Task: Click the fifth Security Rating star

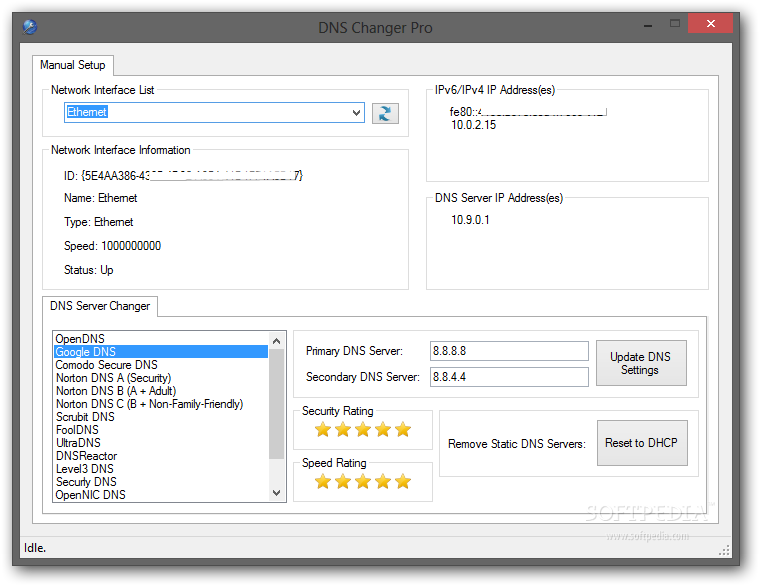Action: click(x=403, y=429)
